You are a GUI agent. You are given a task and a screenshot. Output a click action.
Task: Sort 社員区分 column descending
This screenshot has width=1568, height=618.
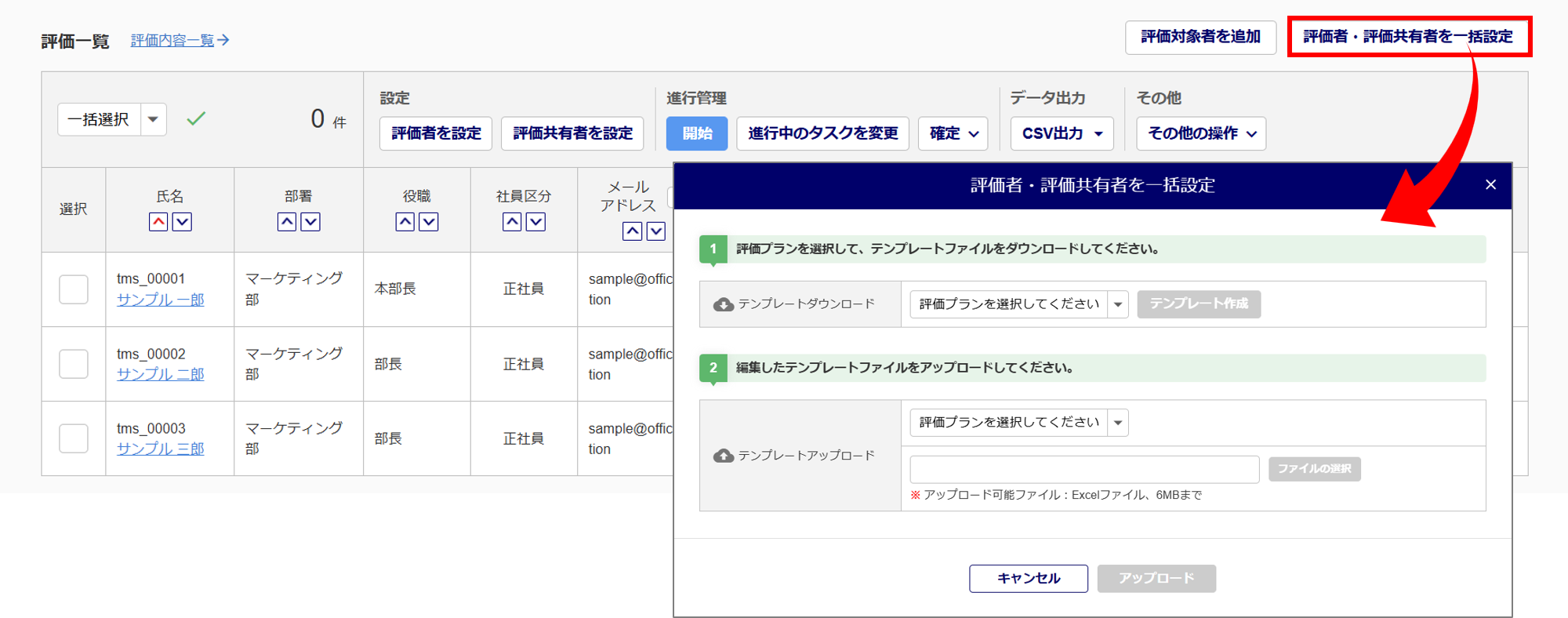point(535,222)
